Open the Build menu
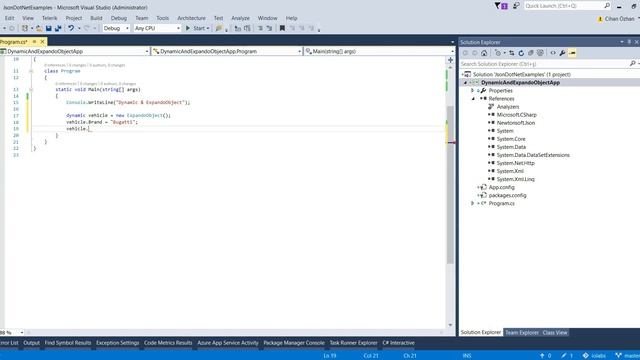 [96, 18]
